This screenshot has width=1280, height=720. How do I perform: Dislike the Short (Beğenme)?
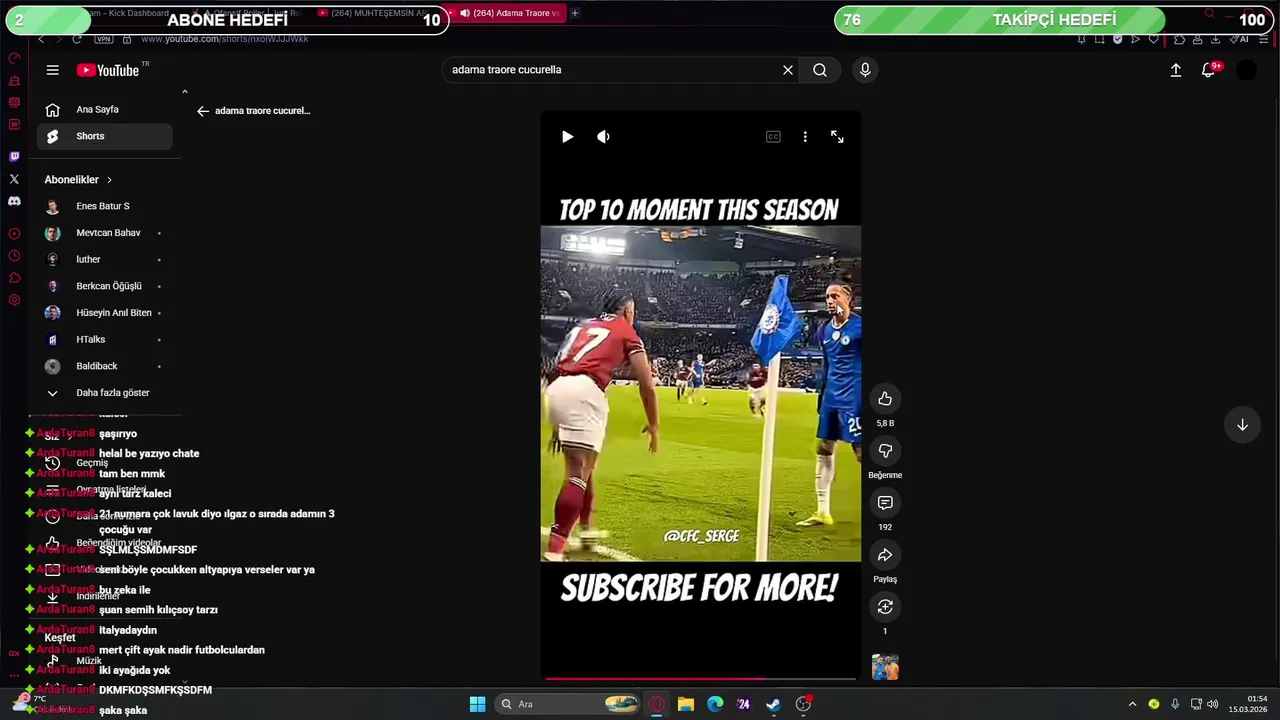(x=885, y=451)
